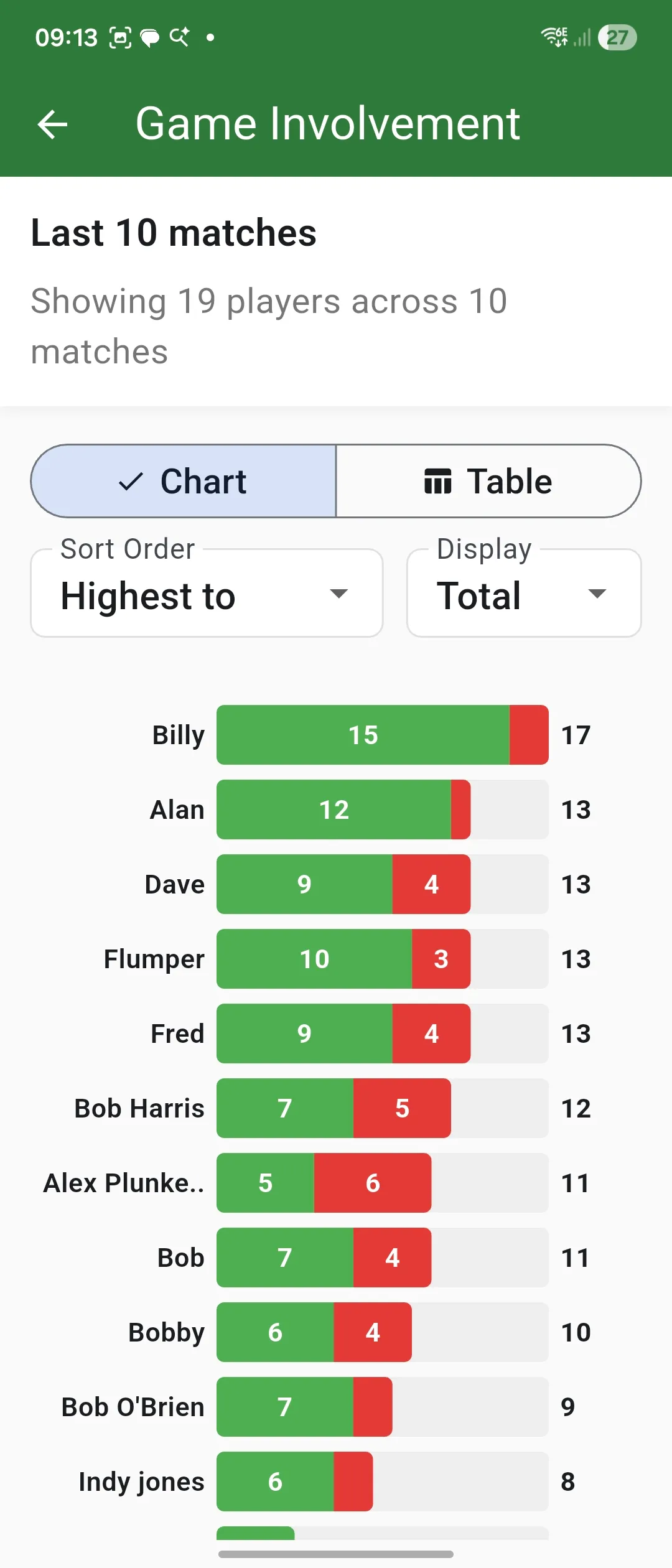This screenshot has height=1568, width=672.
Task: Tap the Wi-Fi status bar icon
Action: click(553, 37)
